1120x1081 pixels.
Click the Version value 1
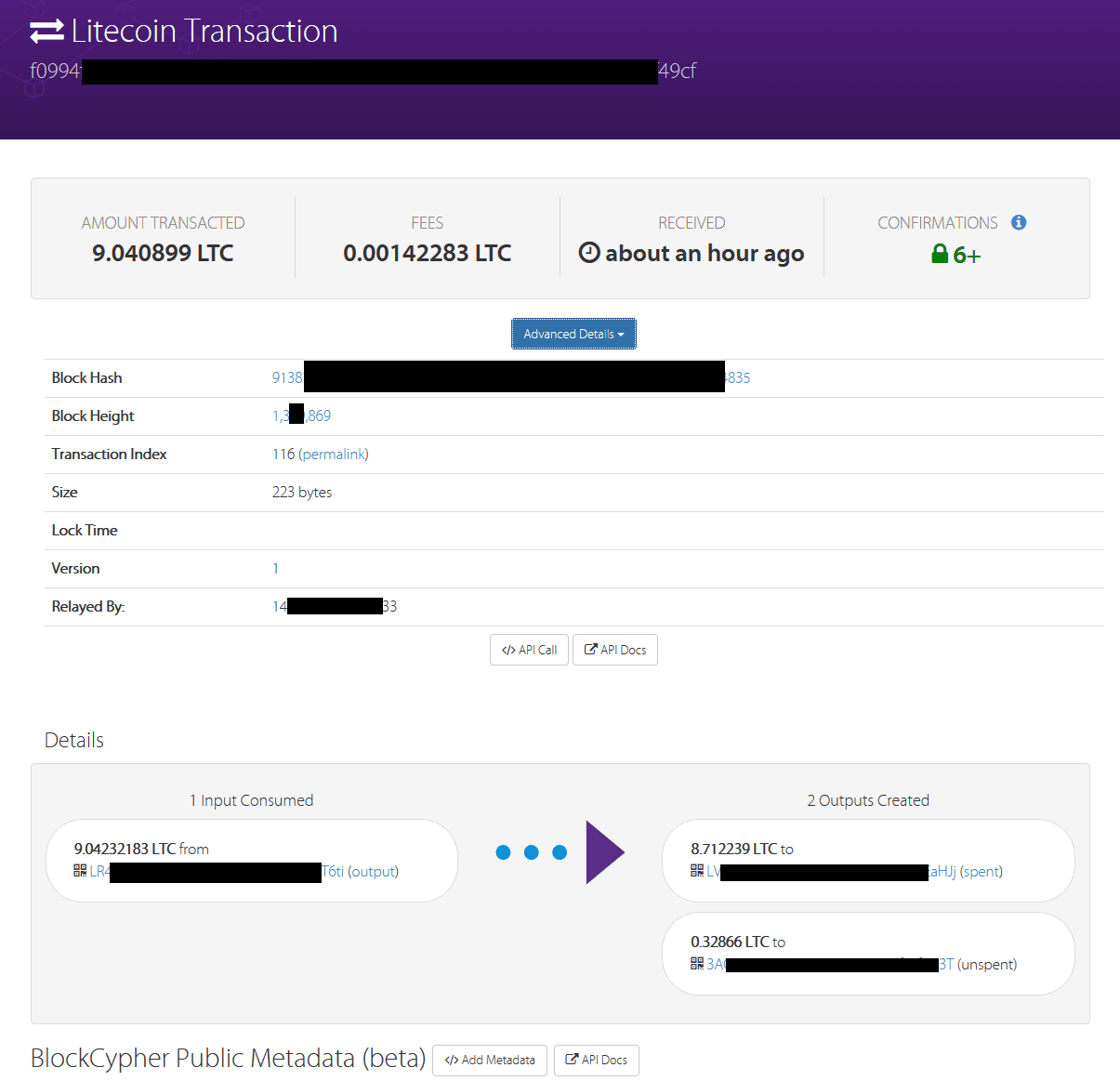coord(275,568)
